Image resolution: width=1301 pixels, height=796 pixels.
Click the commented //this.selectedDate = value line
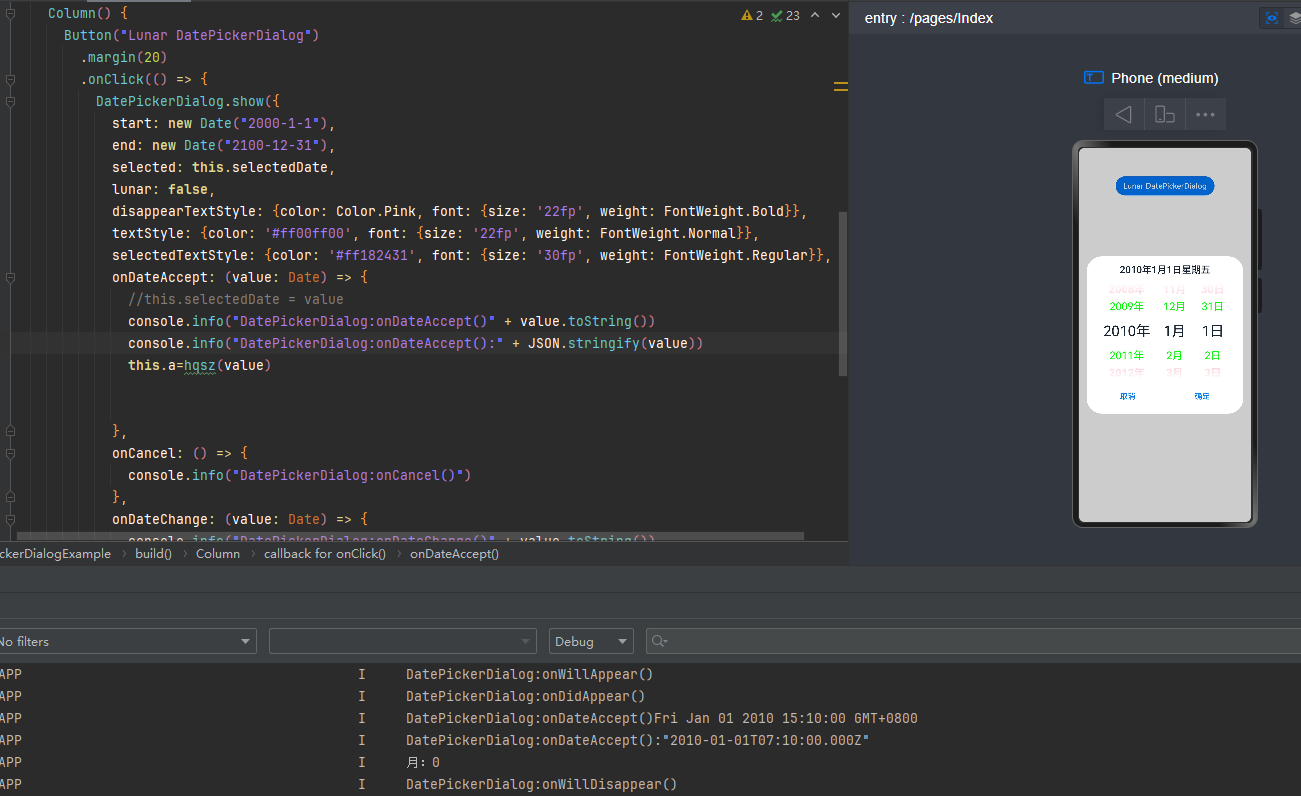point(236,299)
